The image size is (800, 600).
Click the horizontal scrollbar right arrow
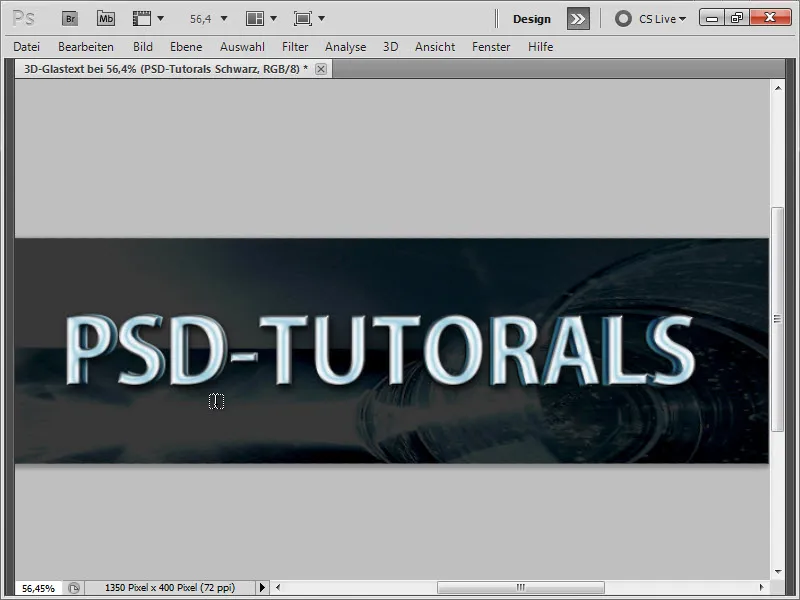pyautogui.click(x=761, y=588)
